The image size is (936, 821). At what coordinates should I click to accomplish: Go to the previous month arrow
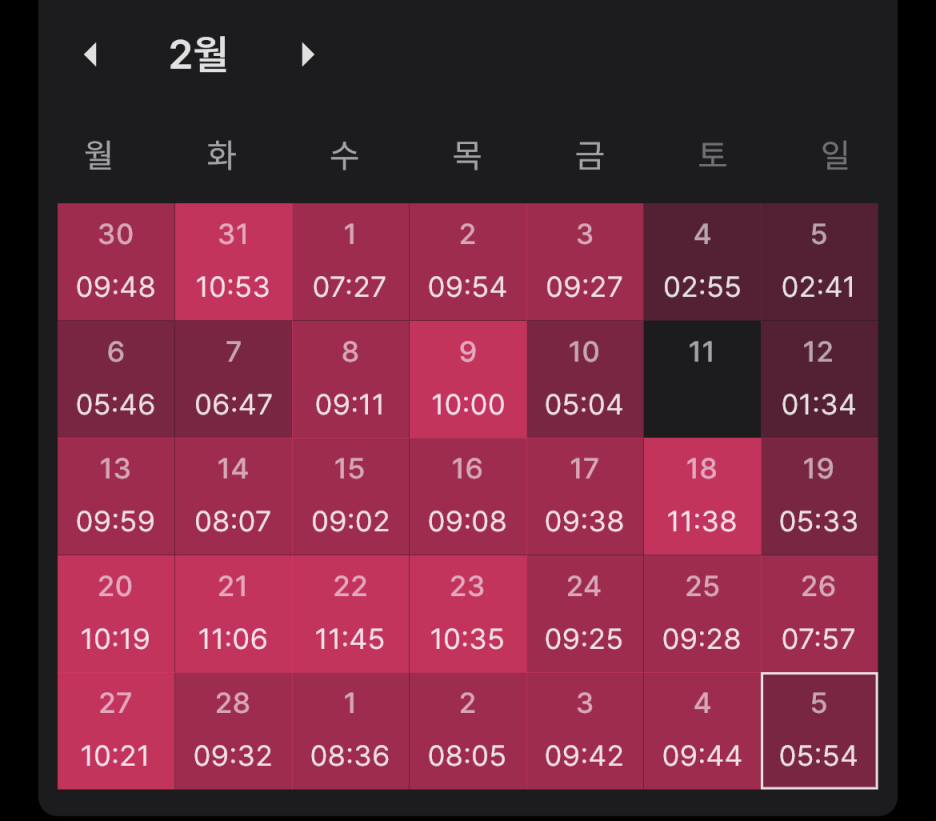click(x=90, y=54)
